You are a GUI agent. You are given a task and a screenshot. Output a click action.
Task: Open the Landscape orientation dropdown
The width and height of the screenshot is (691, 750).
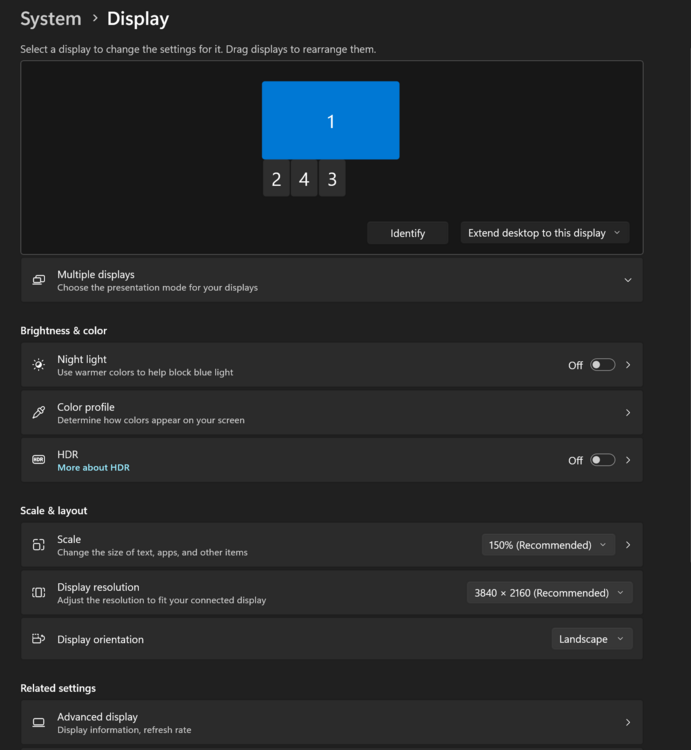592,639
